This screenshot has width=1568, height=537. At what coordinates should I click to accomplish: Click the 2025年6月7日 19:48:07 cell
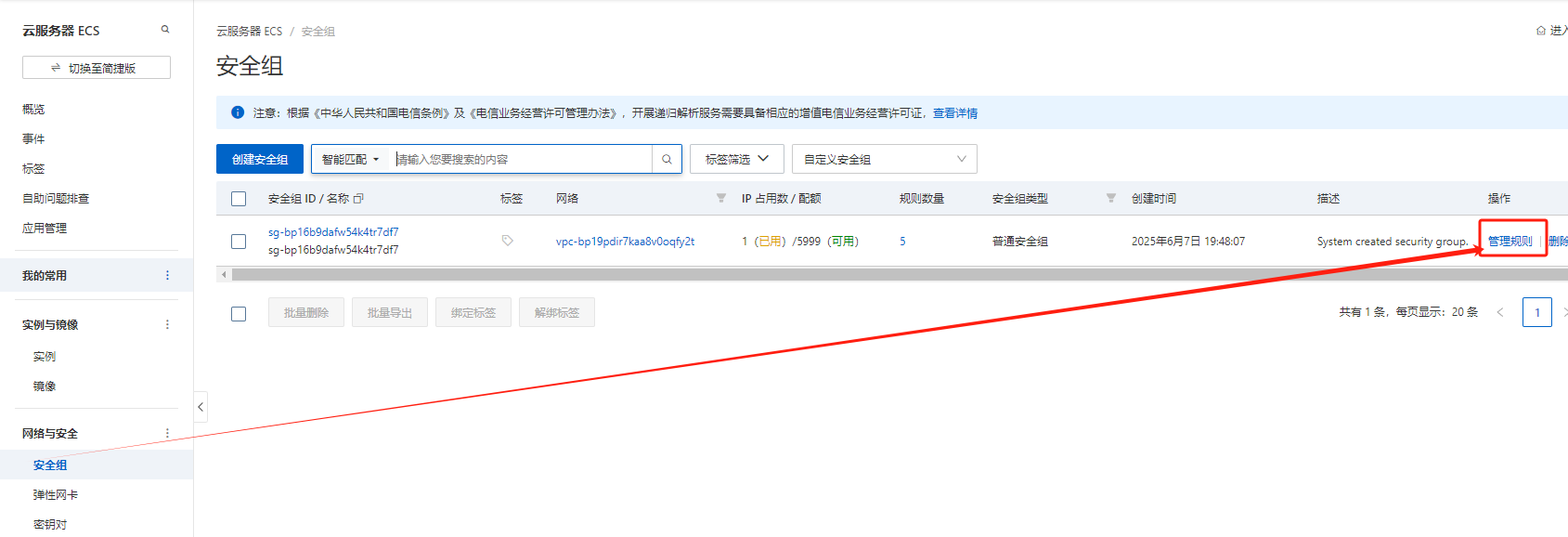(1188, 241)
